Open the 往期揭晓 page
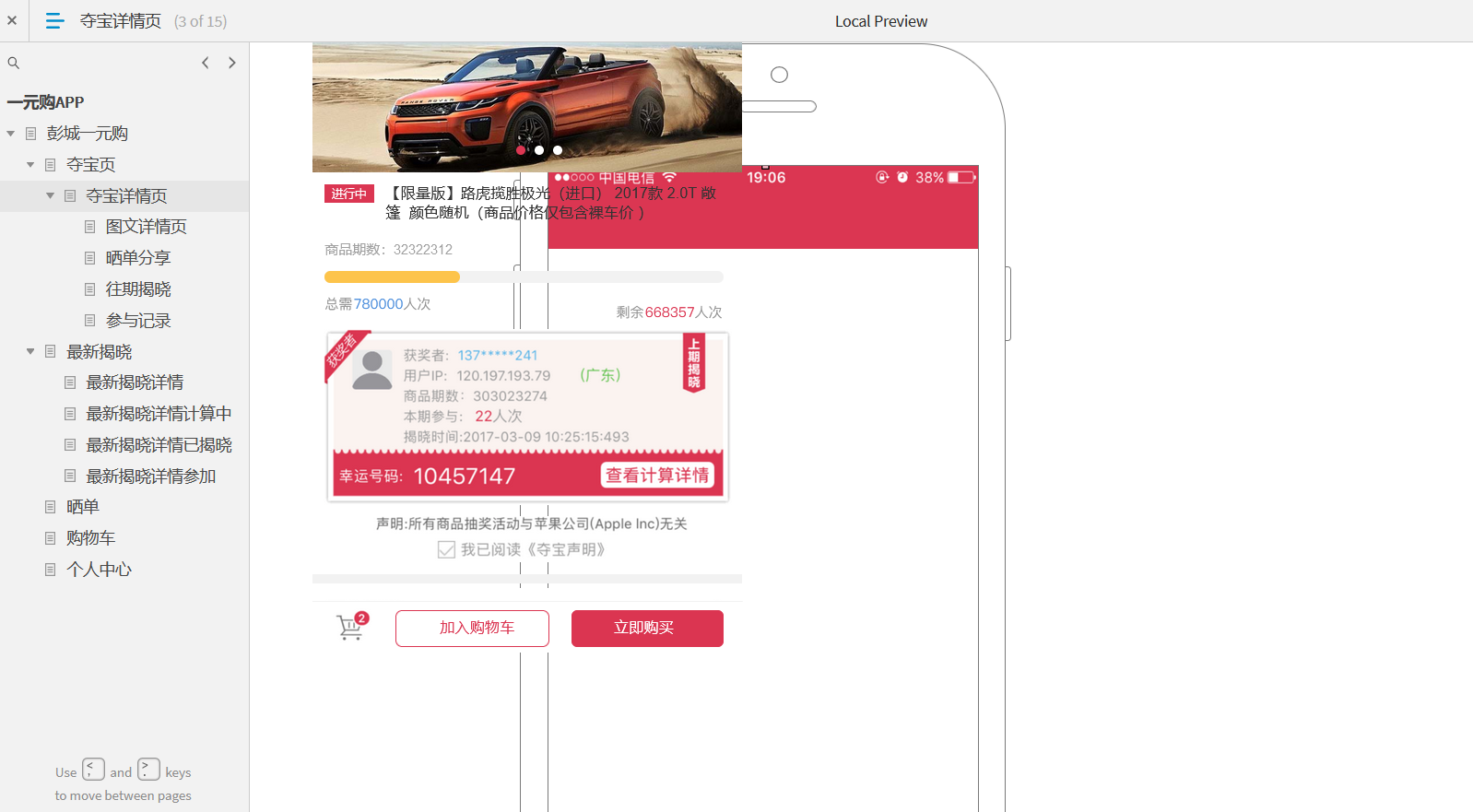This screenshot has width=1473, height=812. coord(138,289)
